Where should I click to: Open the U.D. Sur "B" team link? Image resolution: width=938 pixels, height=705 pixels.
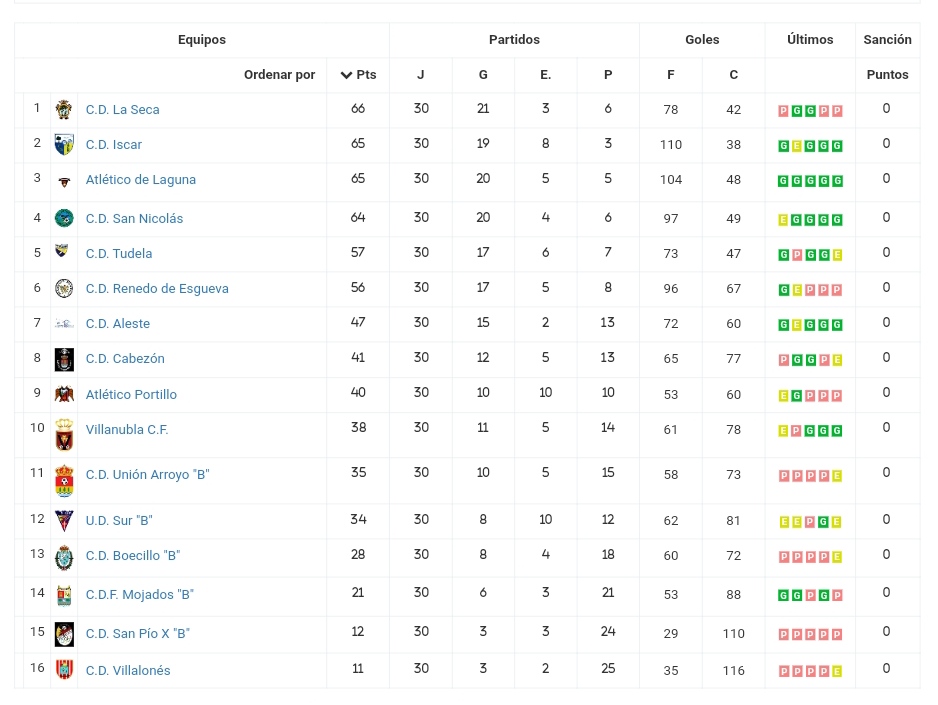(119, 521)
